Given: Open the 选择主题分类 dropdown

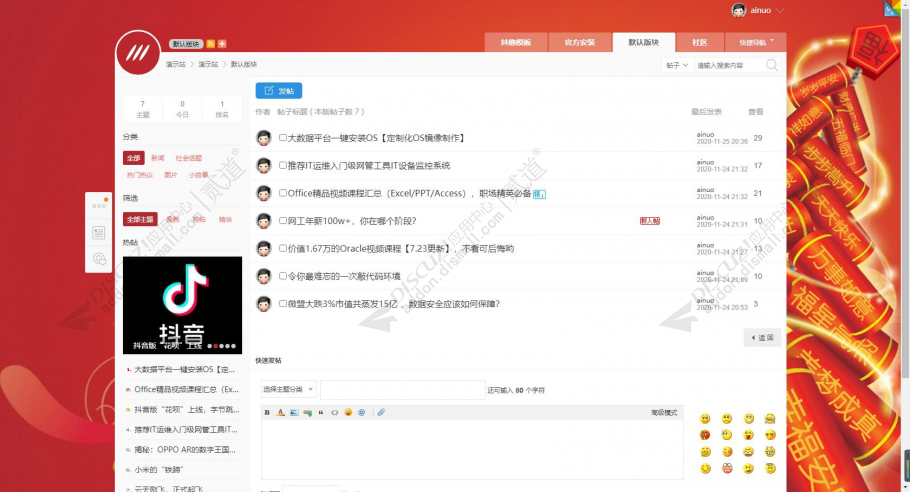Looking at the screenshot, I should 288,389.
